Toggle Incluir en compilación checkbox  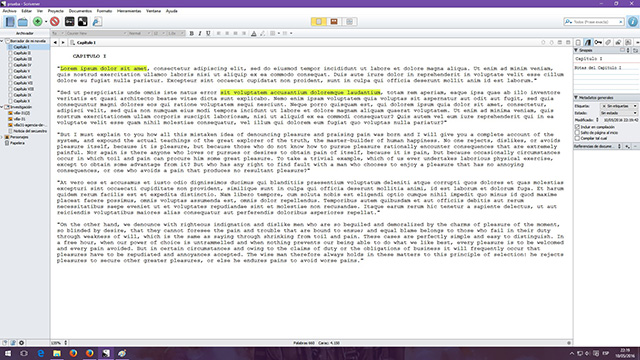(x=577, y=127)
